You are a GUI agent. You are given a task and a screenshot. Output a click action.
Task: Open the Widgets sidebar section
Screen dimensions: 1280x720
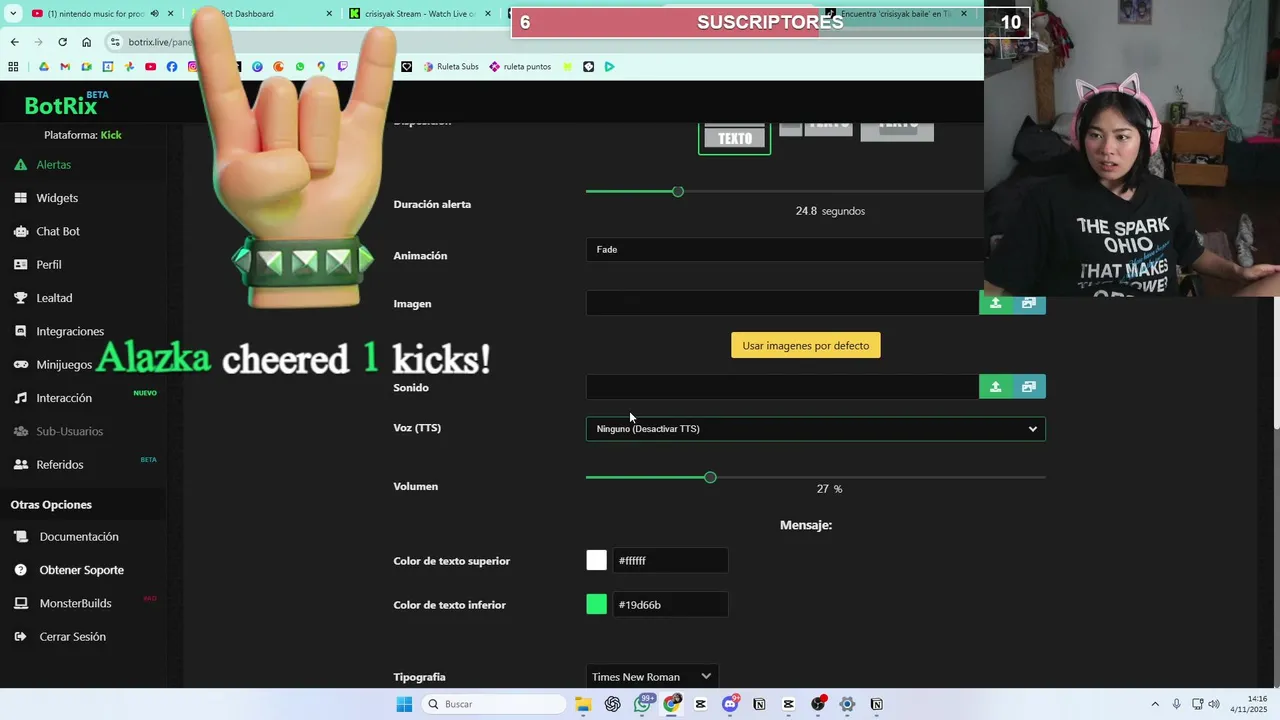click(x=57, y=198)
